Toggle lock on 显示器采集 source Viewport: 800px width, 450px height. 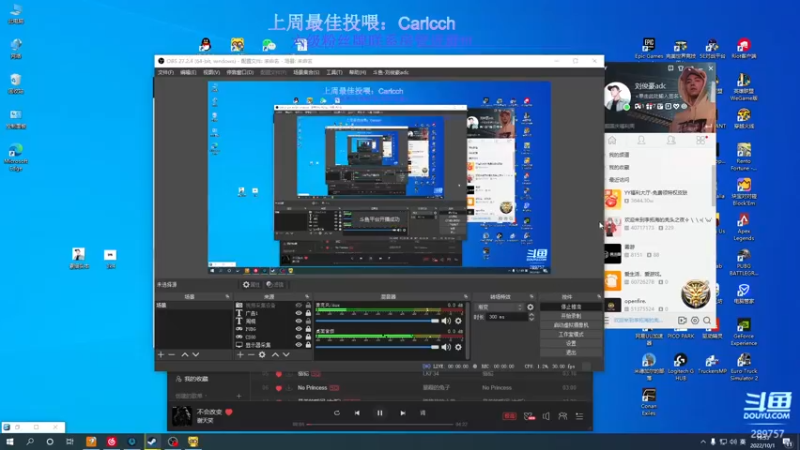click(x=308, y=345)
